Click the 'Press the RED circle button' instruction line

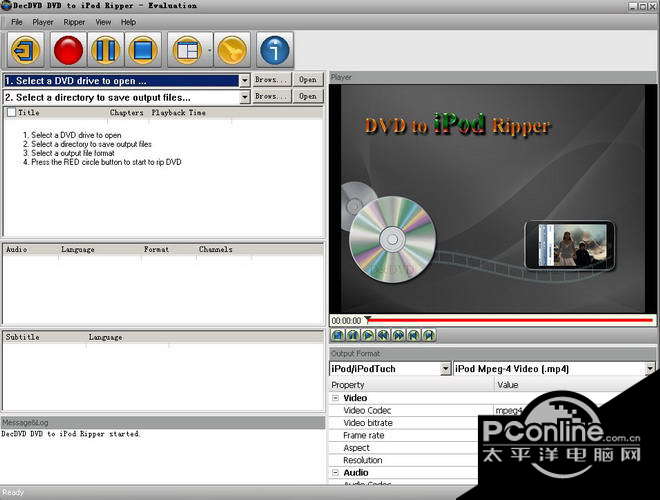[102, 162]
